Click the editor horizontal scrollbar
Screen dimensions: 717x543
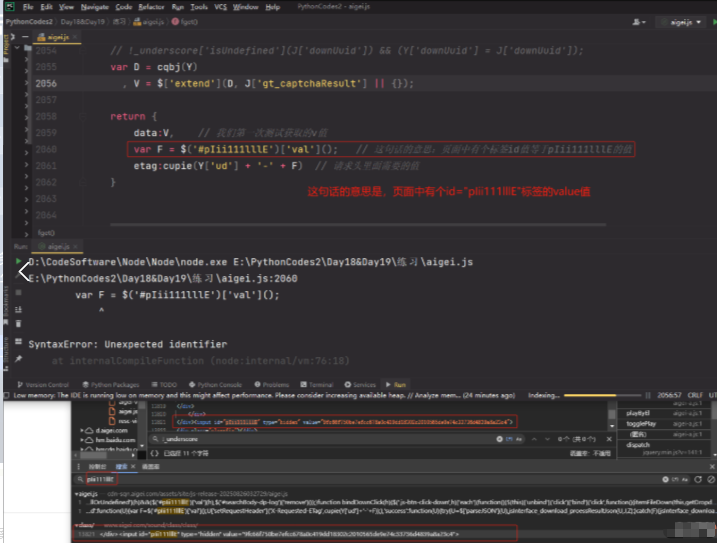[x=358, y=225]
